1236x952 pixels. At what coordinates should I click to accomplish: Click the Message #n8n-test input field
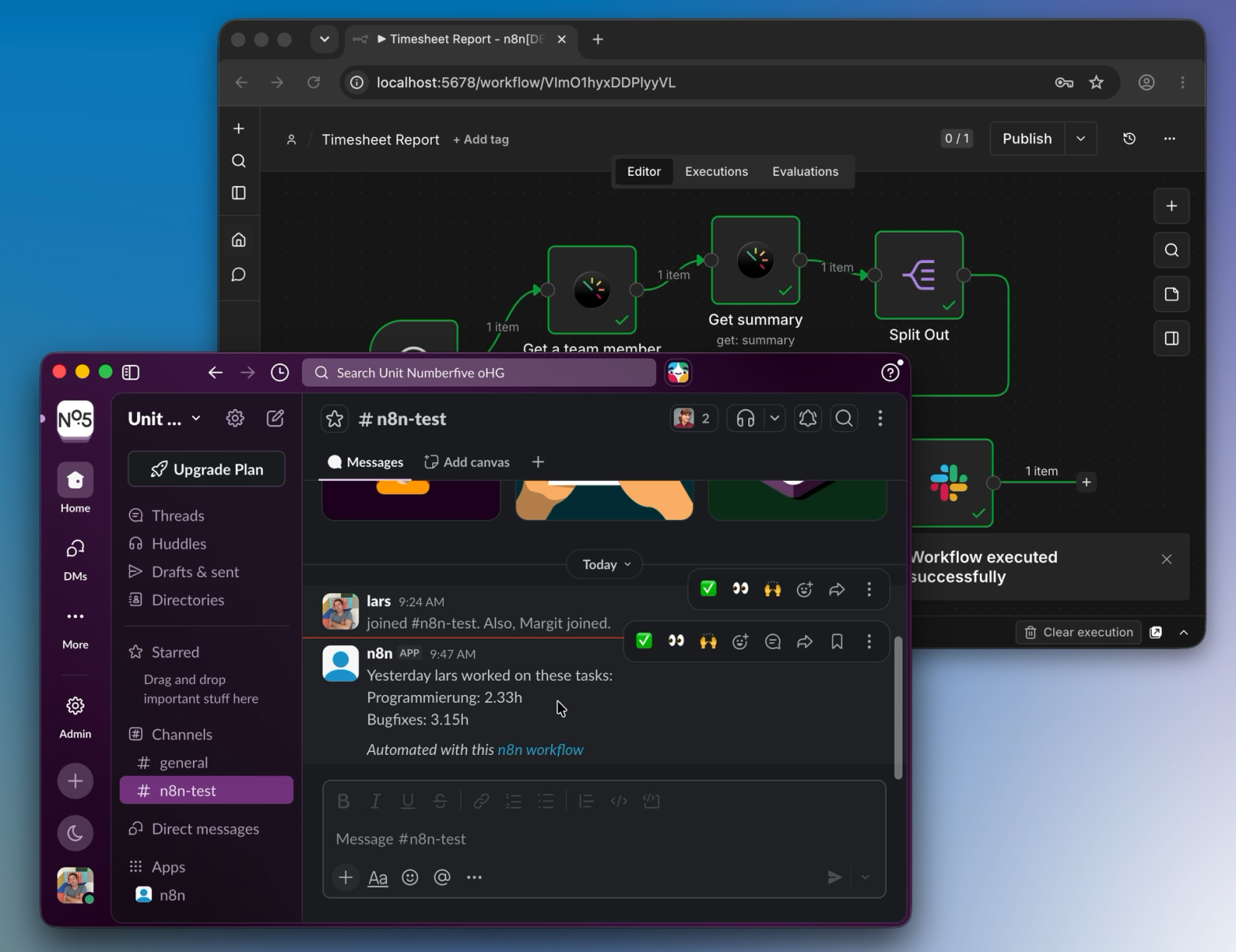604,839
